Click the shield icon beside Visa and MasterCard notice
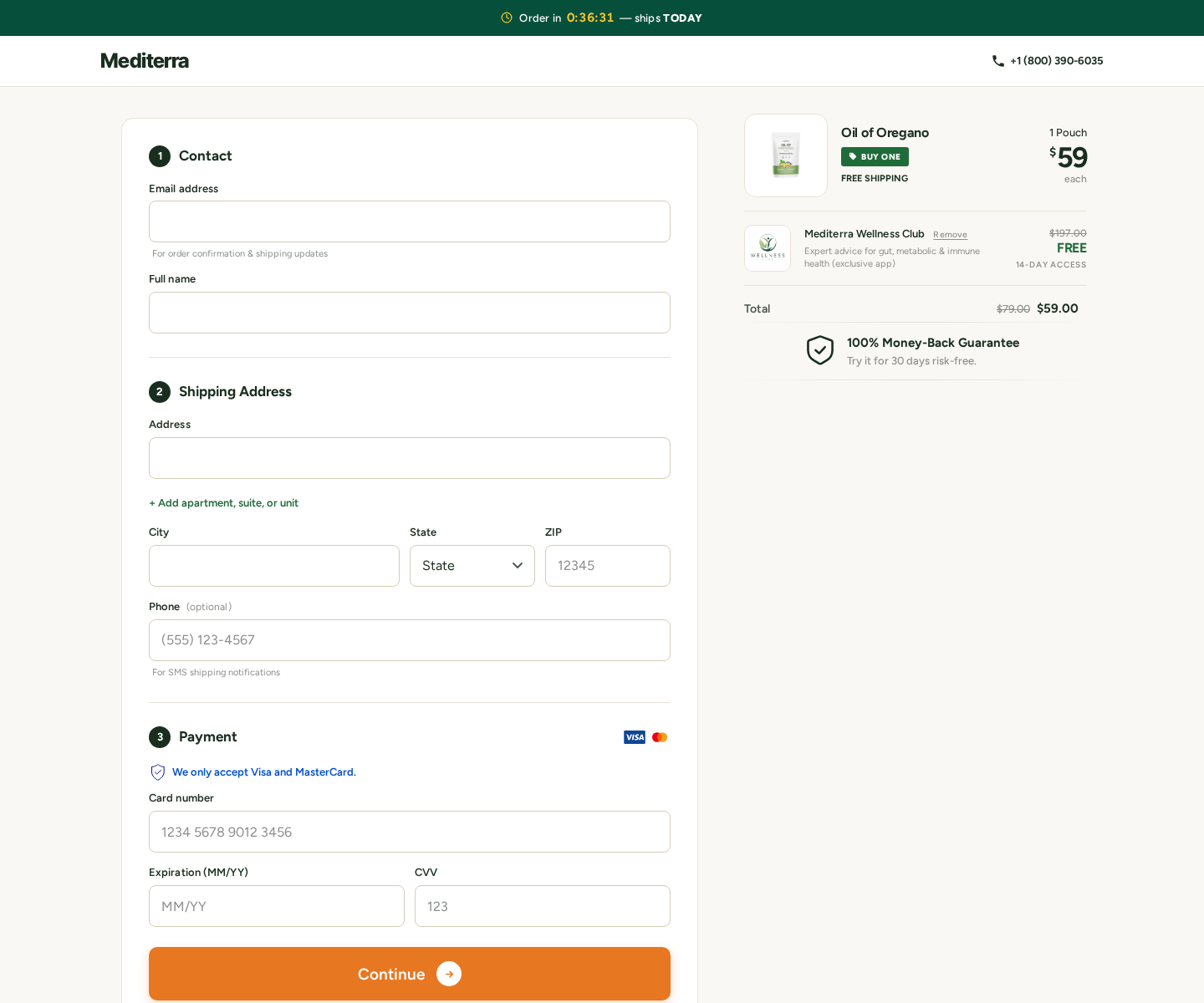Image resolution: width=1204 pixels, height=1003 pixels. (157, 772)
